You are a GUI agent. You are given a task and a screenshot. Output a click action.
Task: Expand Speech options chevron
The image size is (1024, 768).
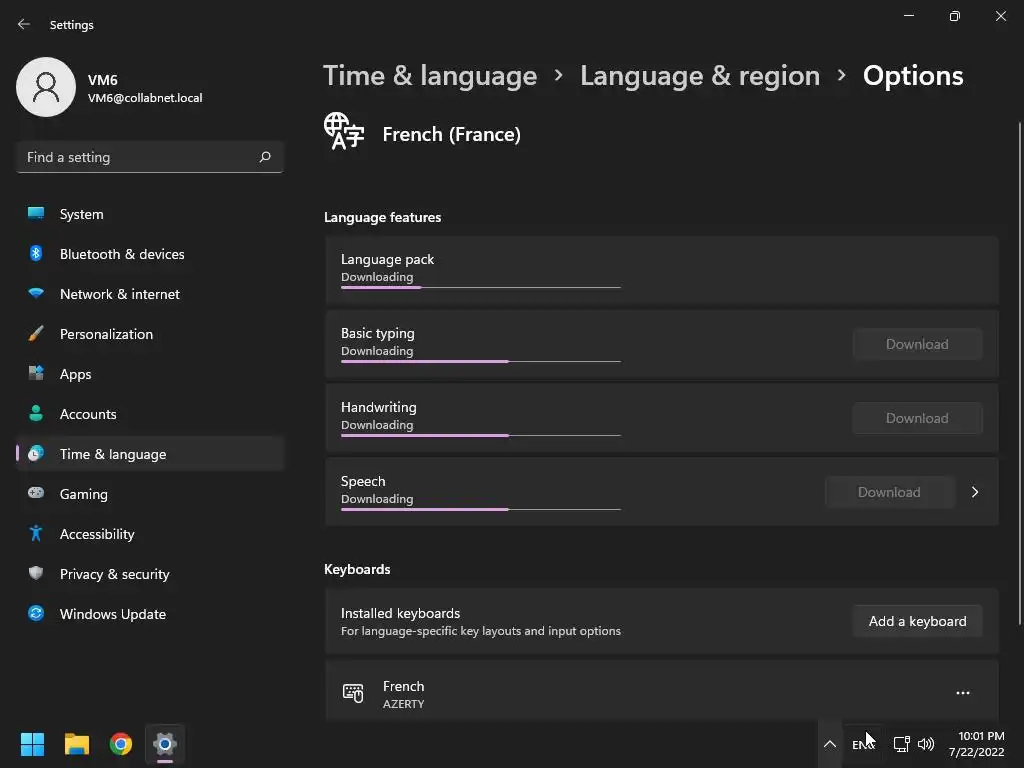[975, 492]
